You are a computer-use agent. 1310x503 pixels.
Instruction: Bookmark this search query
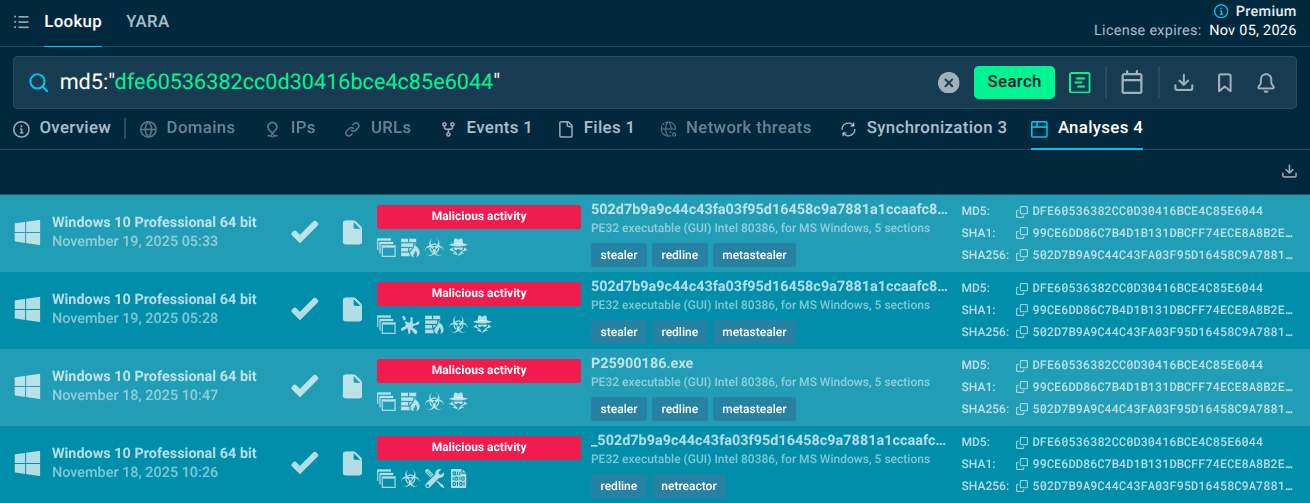tap(1225, 83)
